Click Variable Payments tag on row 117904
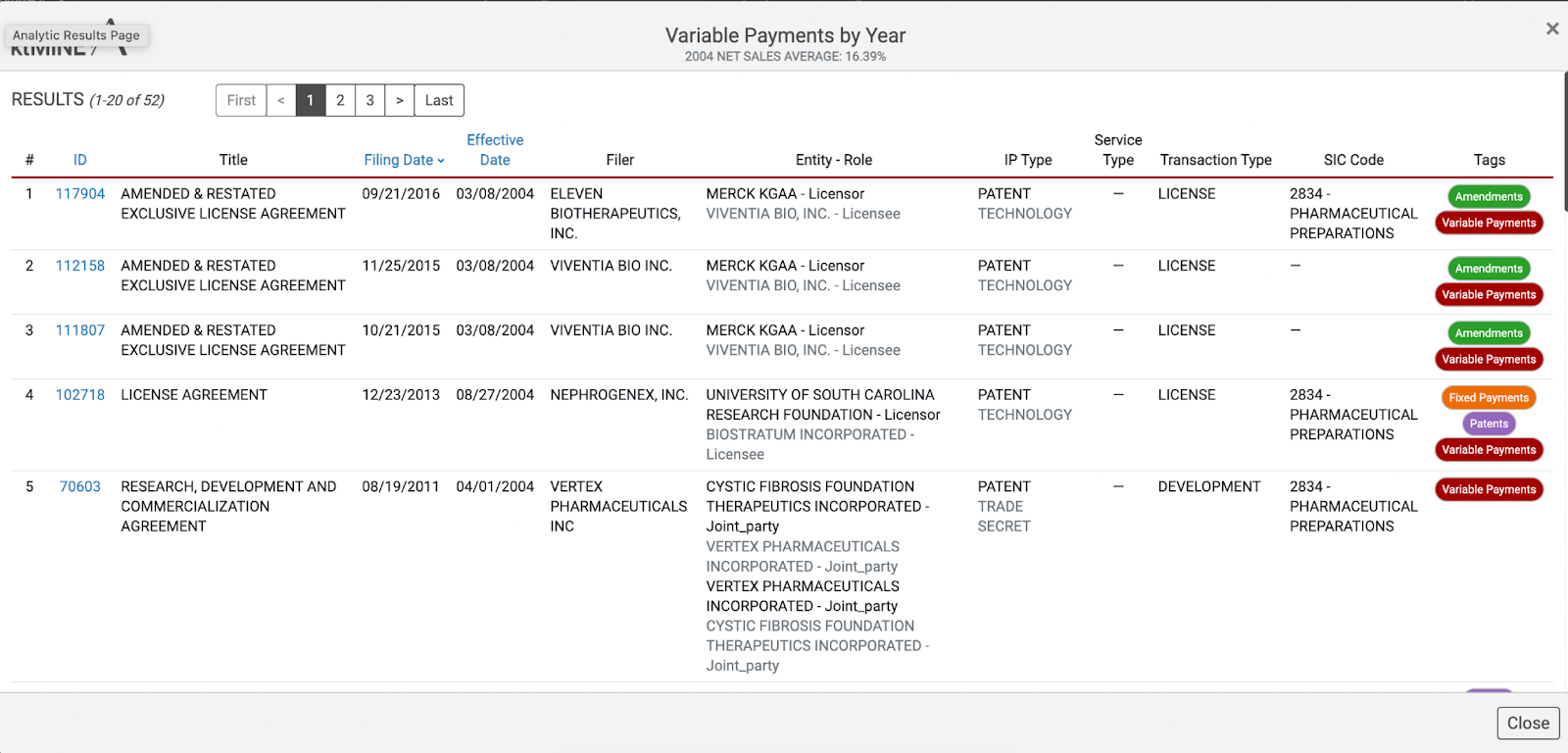 coord(1489,224)
